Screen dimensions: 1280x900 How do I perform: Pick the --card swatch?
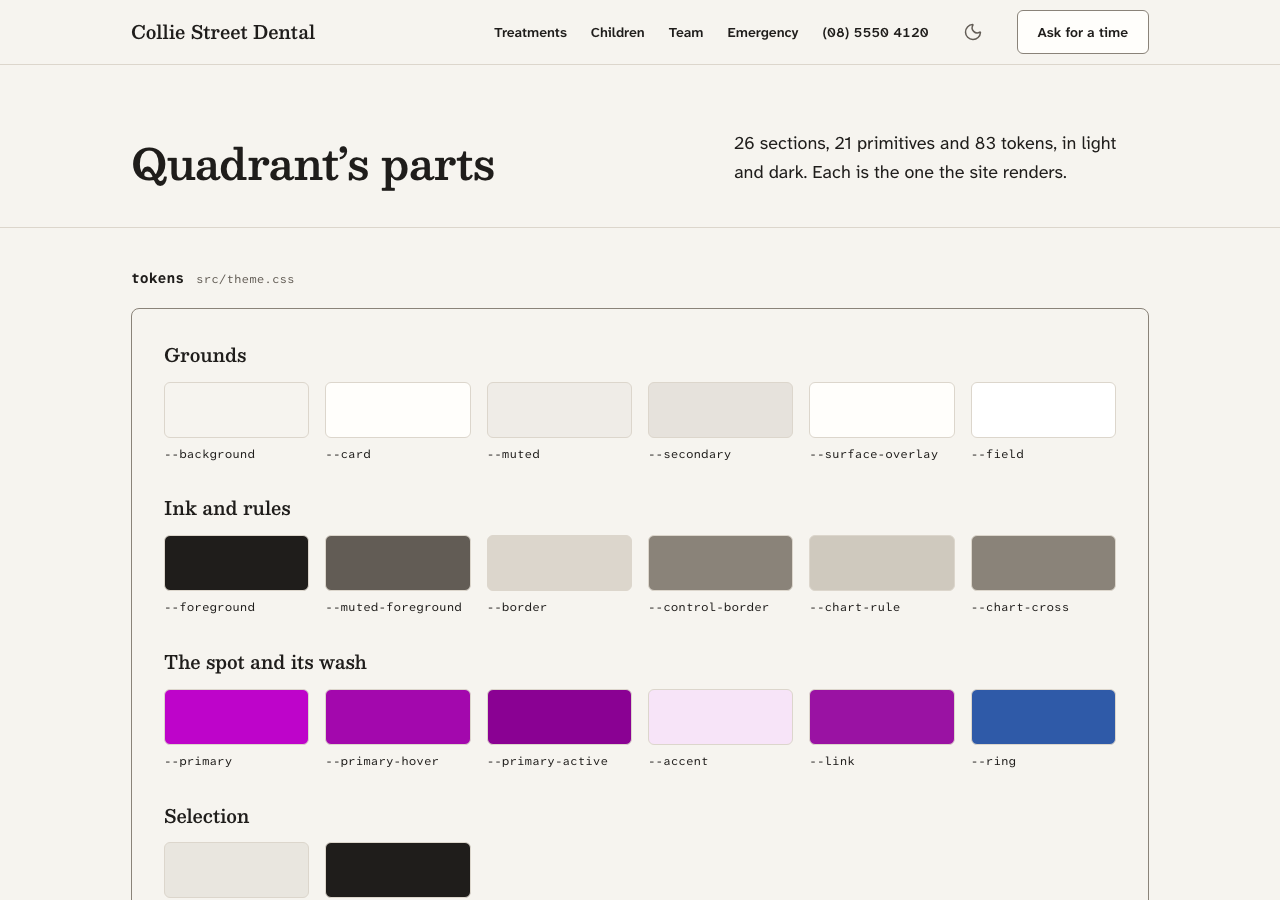[398, 410]
